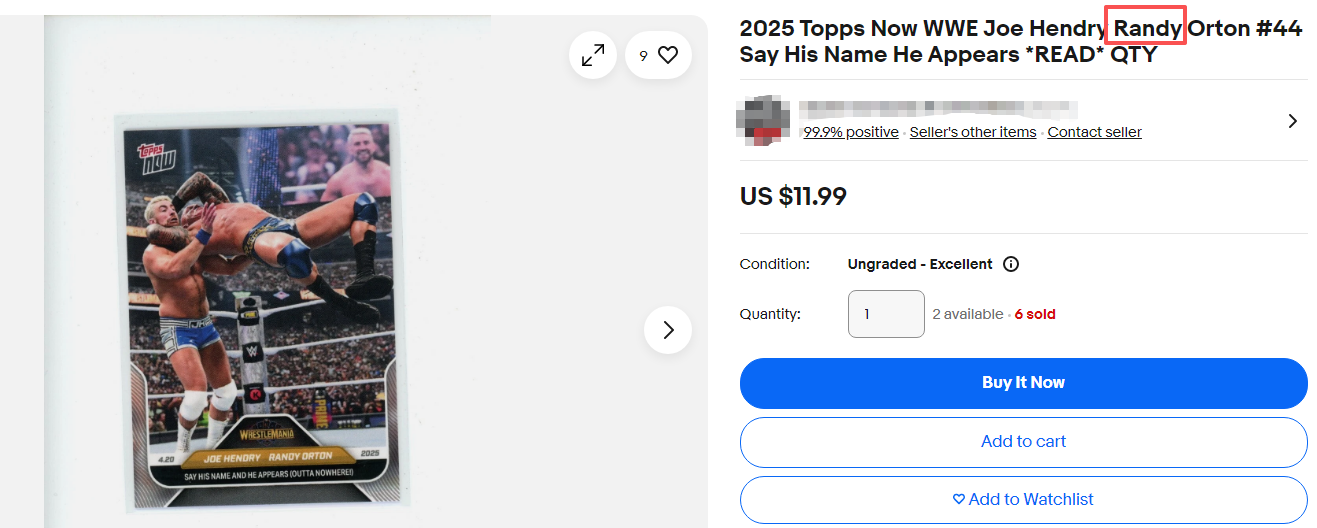Add the item to cart
Viewport: 1317px width, 528px height.
[1023, 441]
